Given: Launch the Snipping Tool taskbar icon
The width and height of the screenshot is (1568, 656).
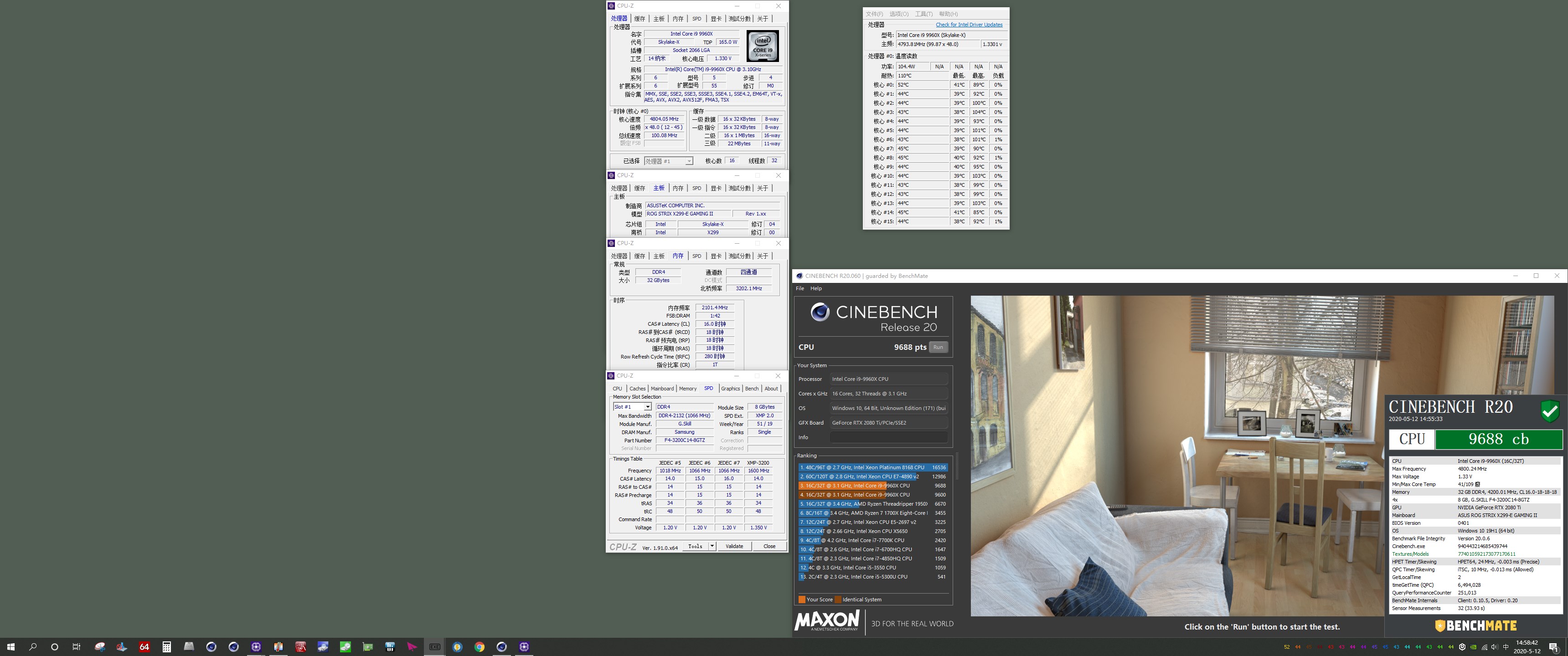Looking at the screenshot, I should tap(100, 647).
